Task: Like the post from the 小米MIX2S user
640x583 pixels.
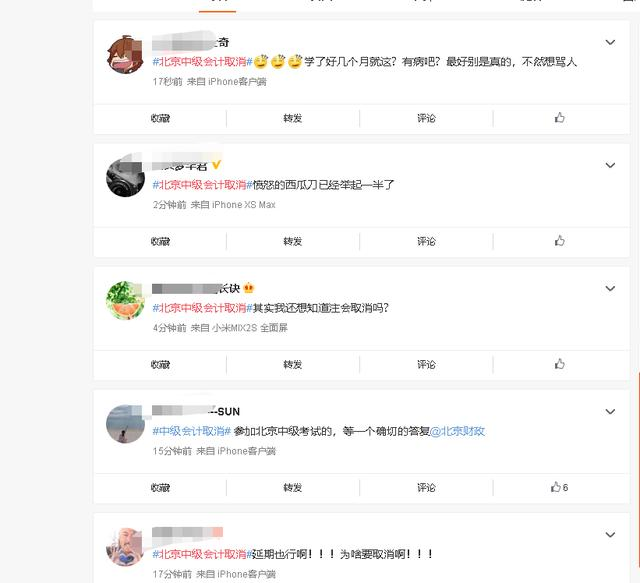Action: 560,364
